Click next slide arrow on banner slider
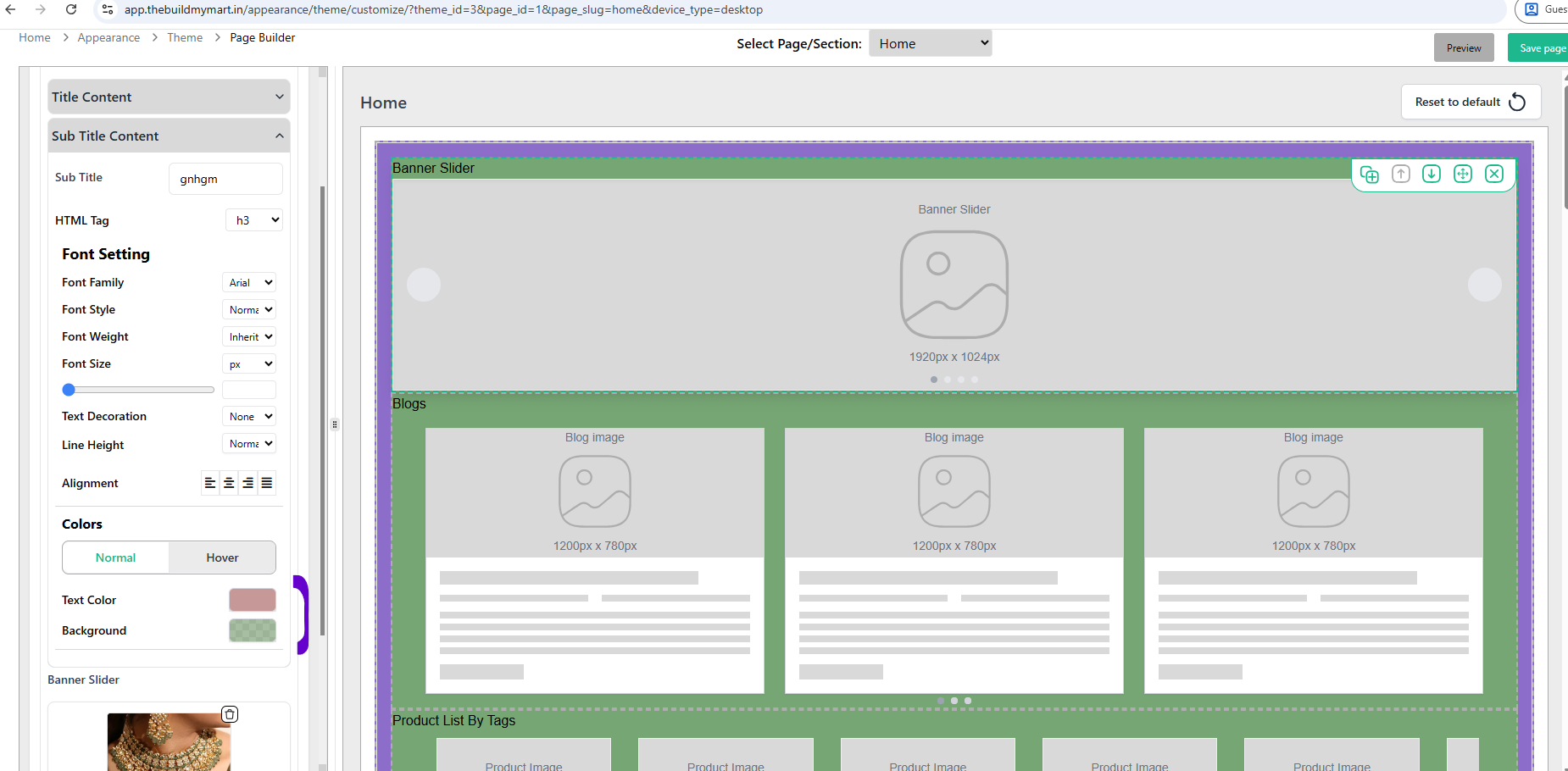Image resolution: width=1568 pixels, height=771 pixels. pos(1485,285)
